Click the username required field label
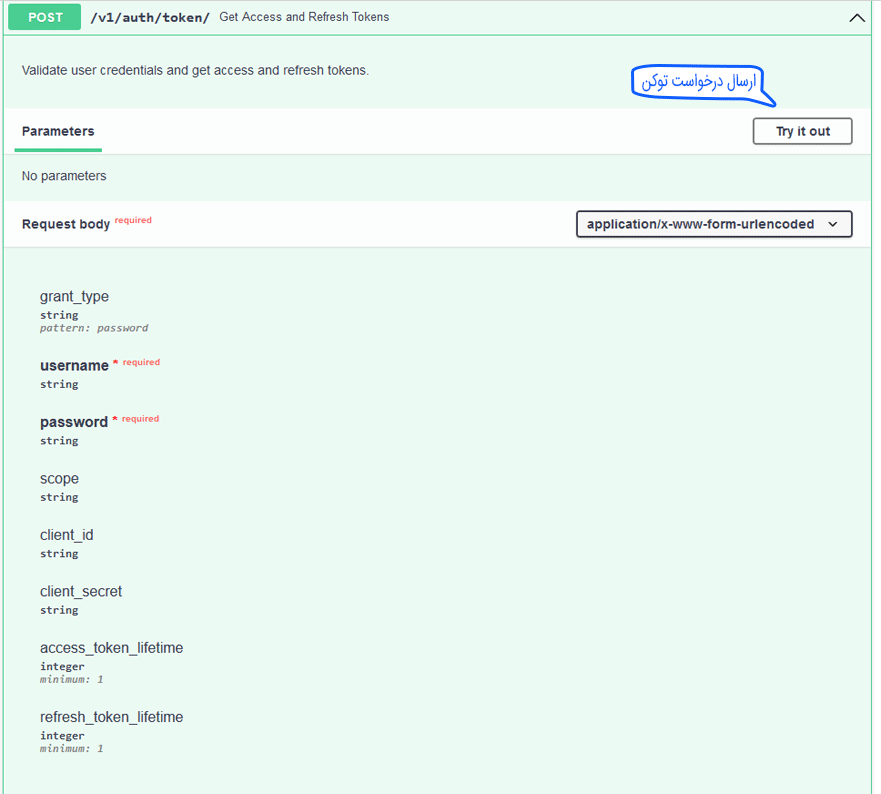Screen dimensions: 881x794 tap(74, 366)
